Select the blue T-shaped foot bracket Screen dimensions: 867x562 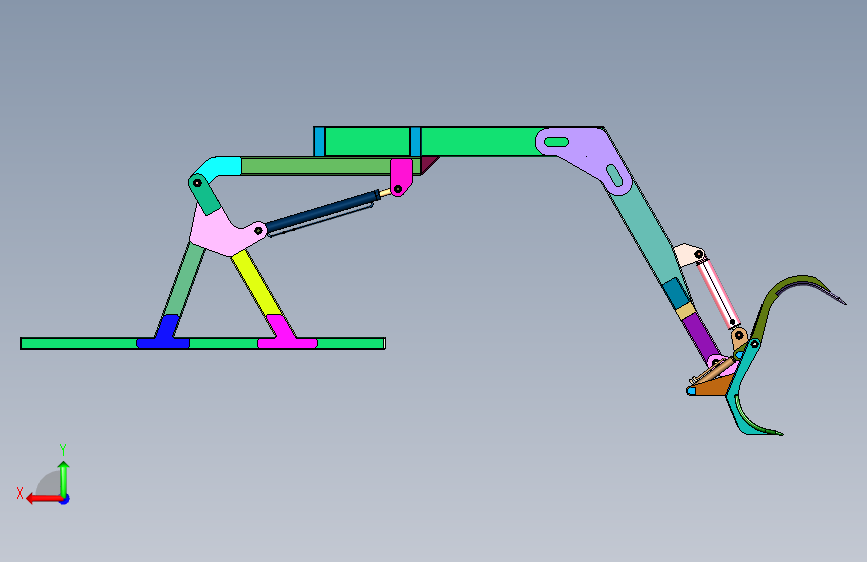point(166,334)
